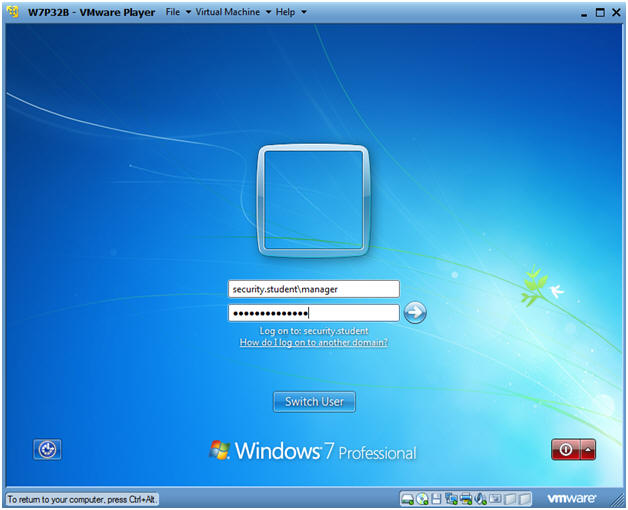The width and height of the screenshot is (628, 510).
Task: Open the Help menu
Action: (x=291, y=12)
